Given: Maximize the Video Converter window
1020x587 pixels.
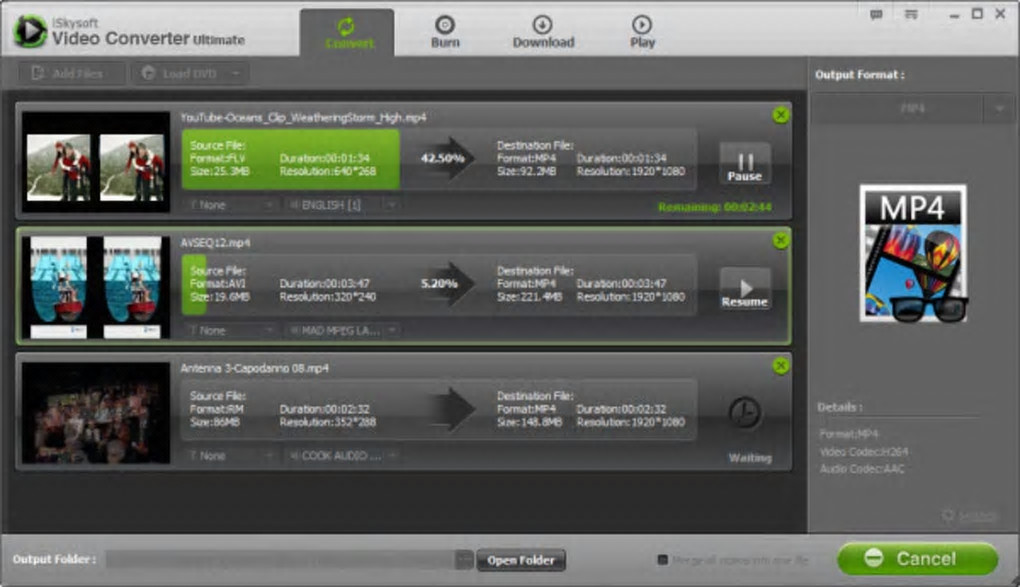Looking at the screenshot, I should 976,14.
